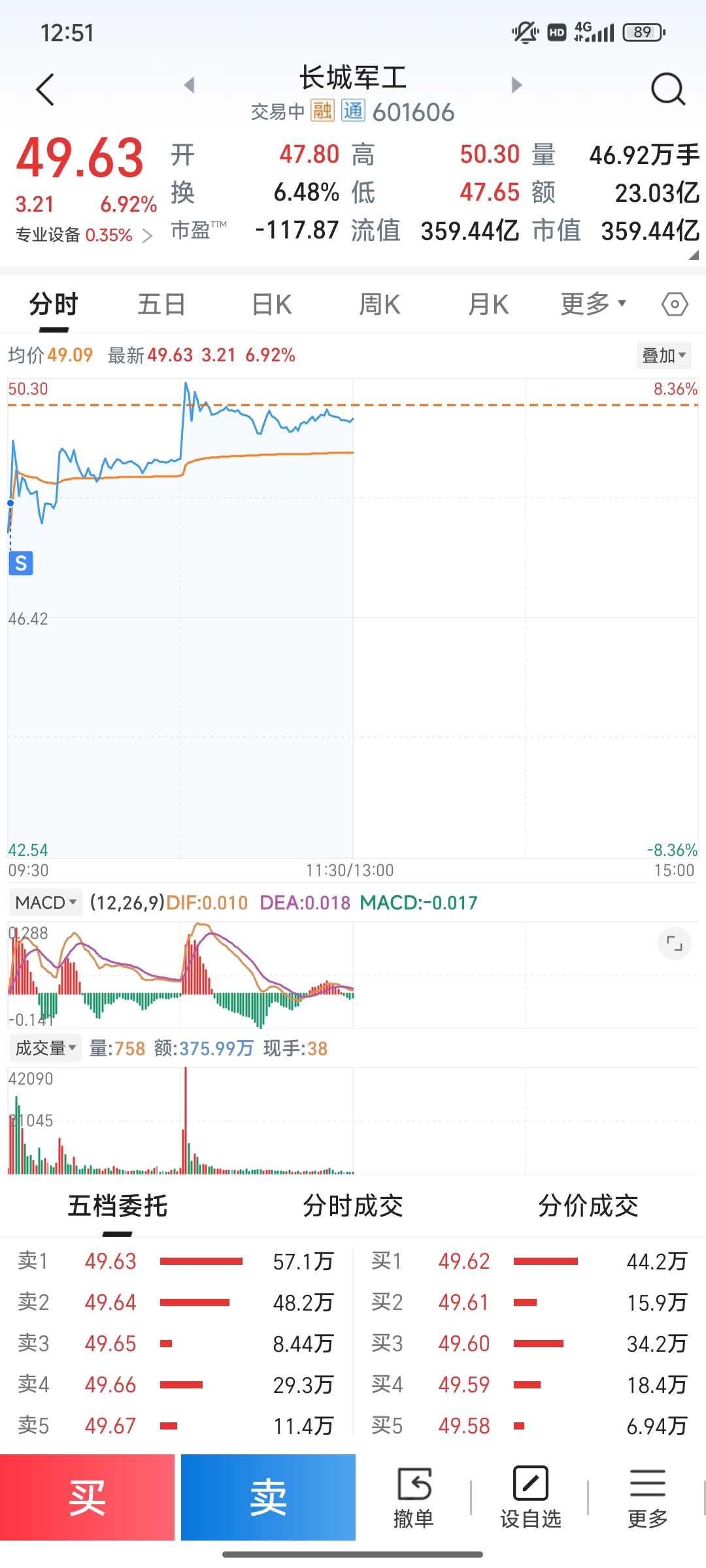706x1568 pixels.
Task: Expand MACD chart fullscreen icon
Action: tap(674, 943)
